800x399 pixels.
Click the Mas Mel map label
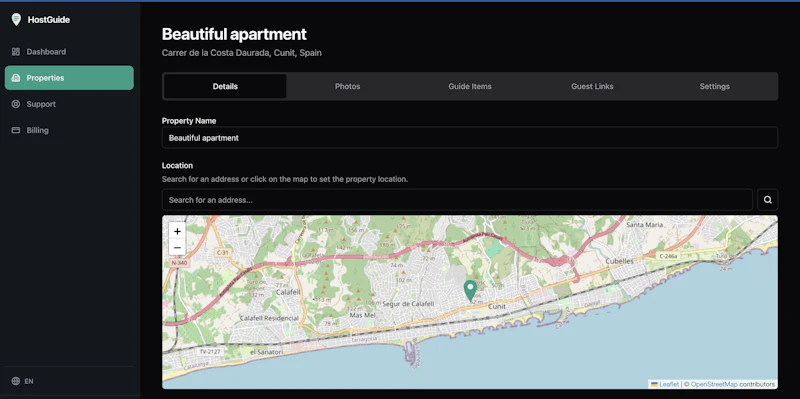click(362, 315)
